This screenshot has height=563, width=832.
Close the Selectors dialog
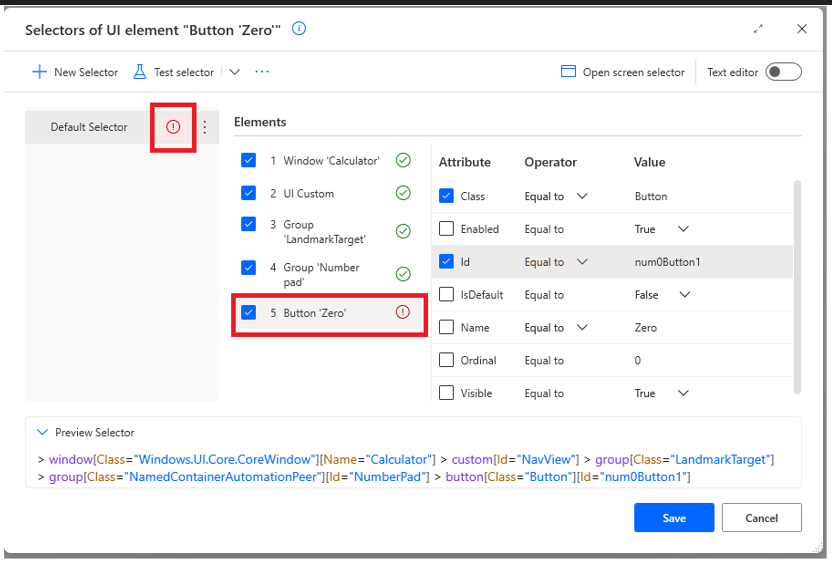point(802,29)
